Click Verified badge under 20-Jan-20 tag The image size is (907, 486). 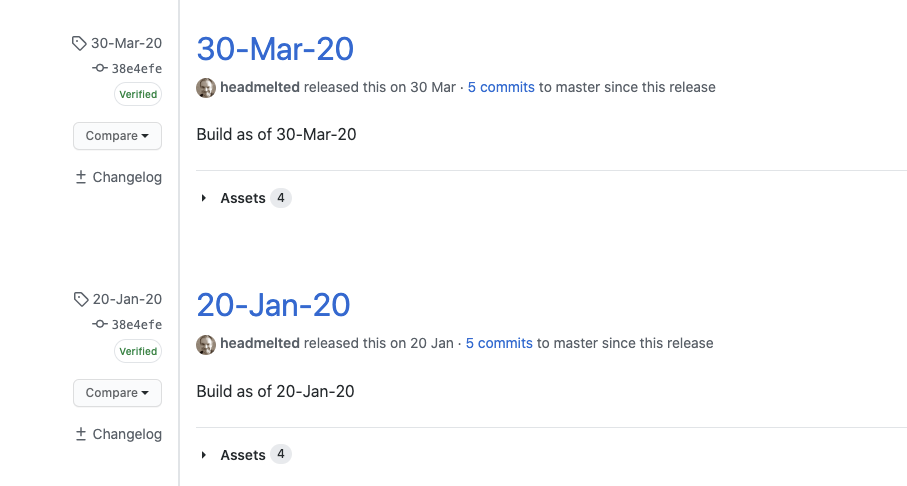pyautogui.click(x=138, y=351)
